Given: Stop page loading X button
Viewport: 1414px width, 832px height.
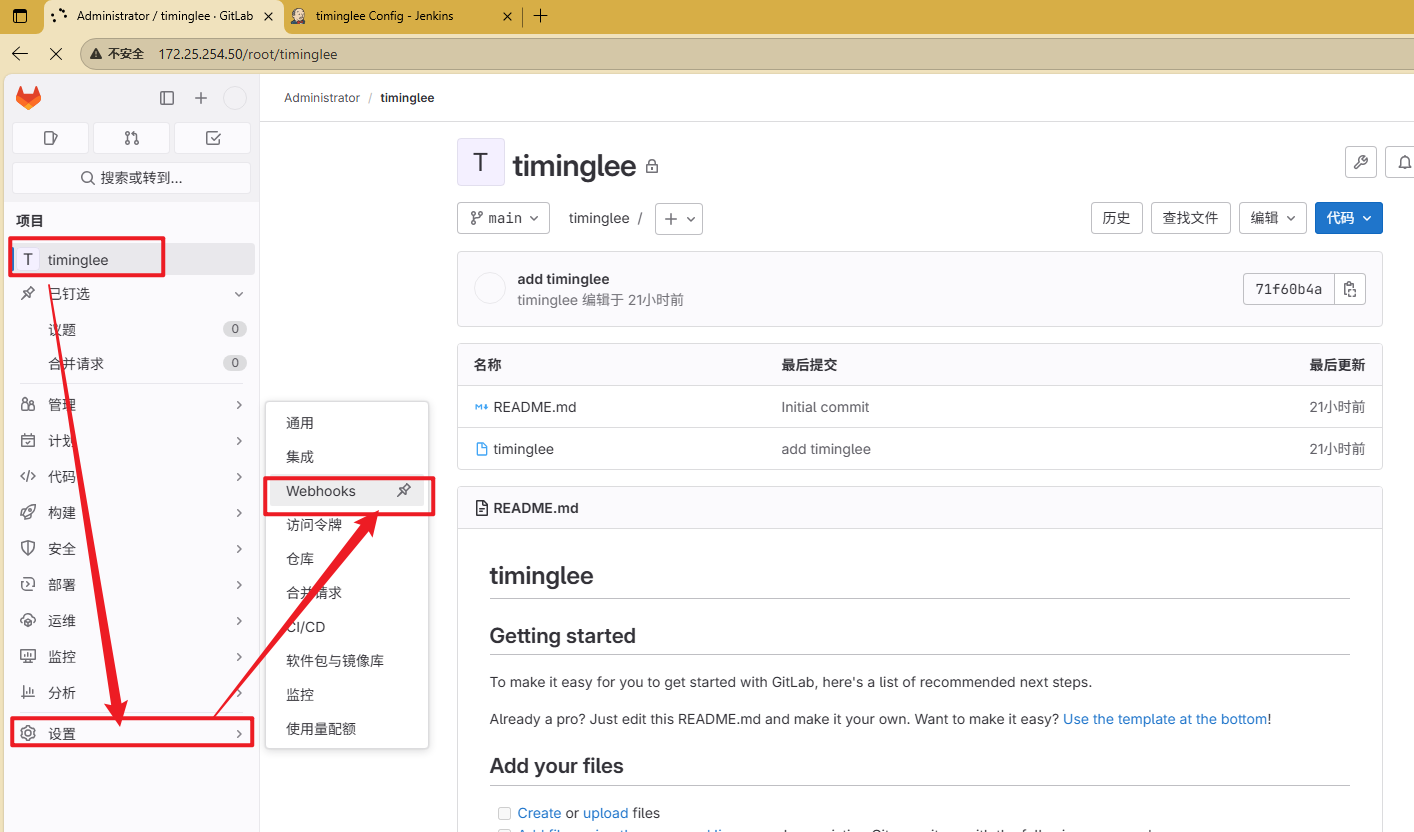Looking at the screenshot, I should click(x=56, y=54).
